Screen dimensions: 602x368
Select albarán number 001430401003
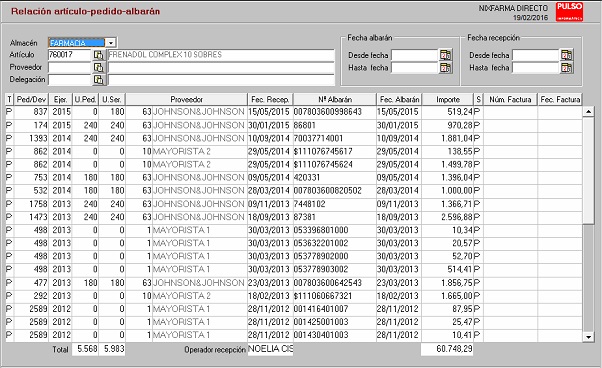321,335
